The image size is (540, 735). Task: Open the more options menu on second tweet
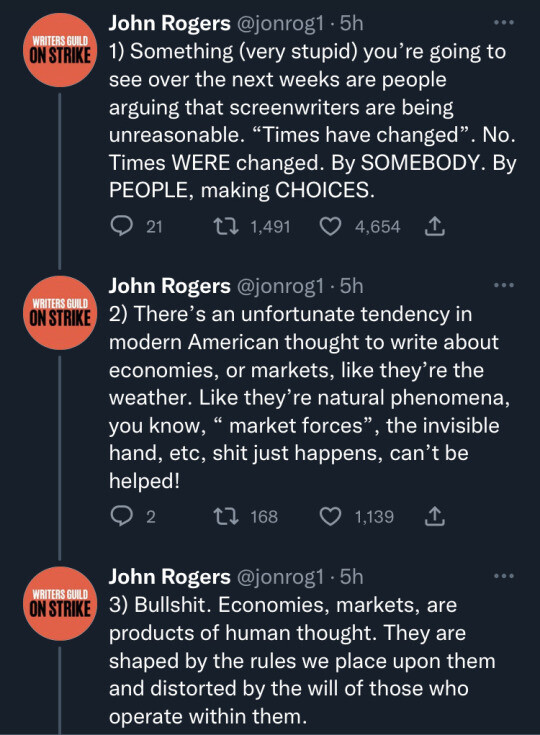coord(504,285)
